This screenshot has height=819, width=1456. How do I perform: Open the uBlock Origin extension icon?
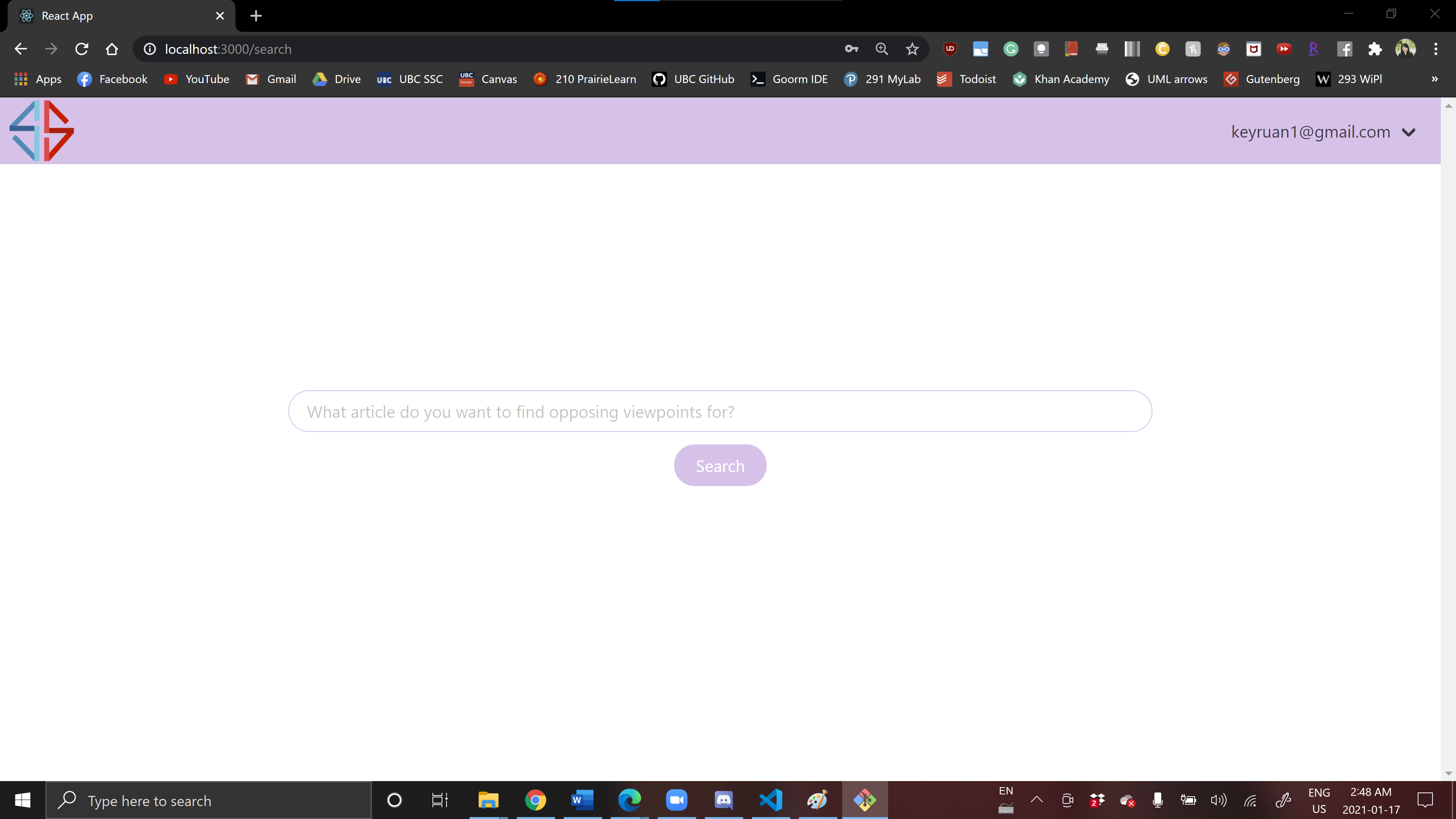click(x=950, y=49)
